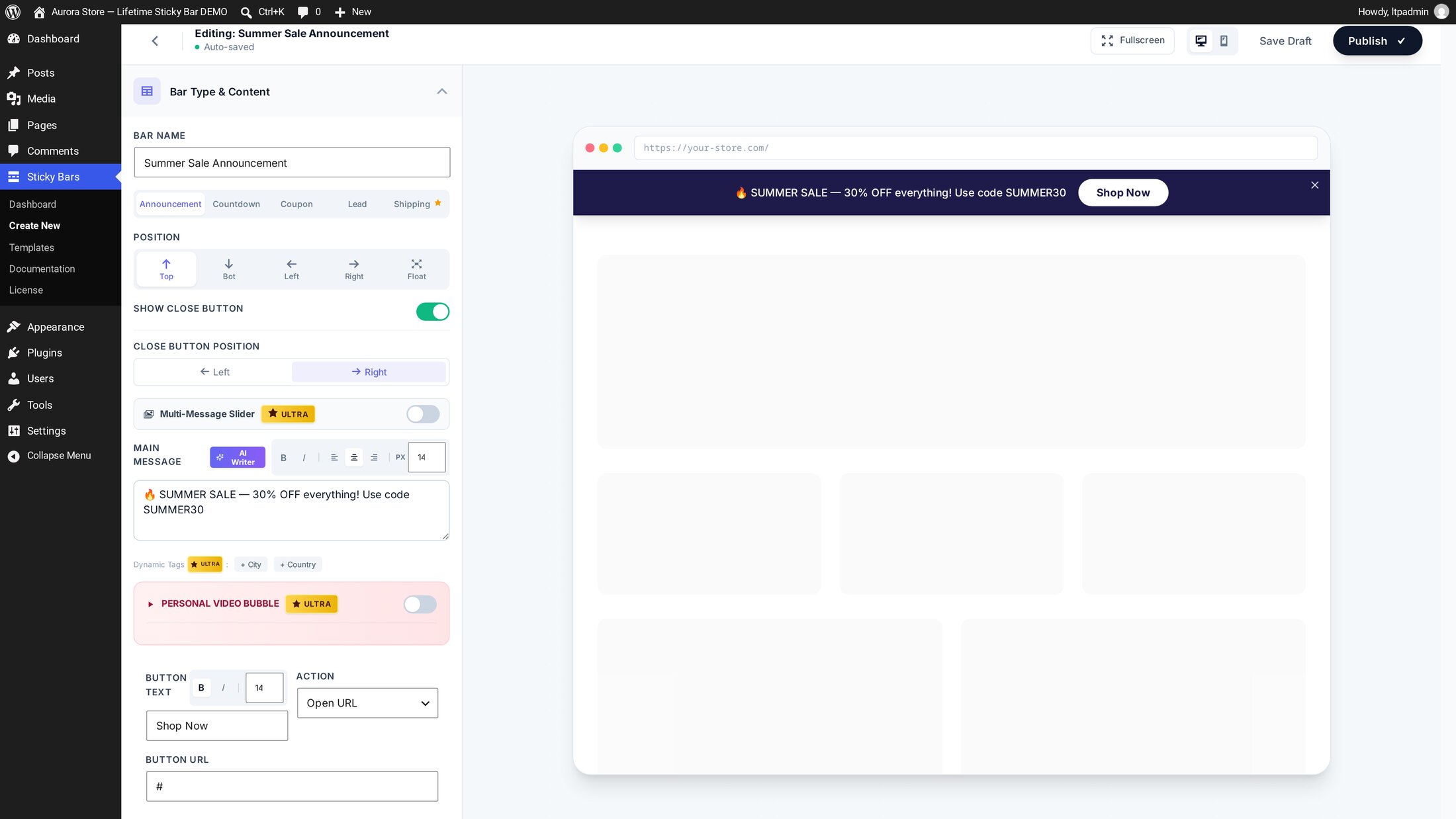The width and height of the screenshot is (1456, 819).
Task: Open the Action dropdown showing Open URL
Action: point(367,703)
